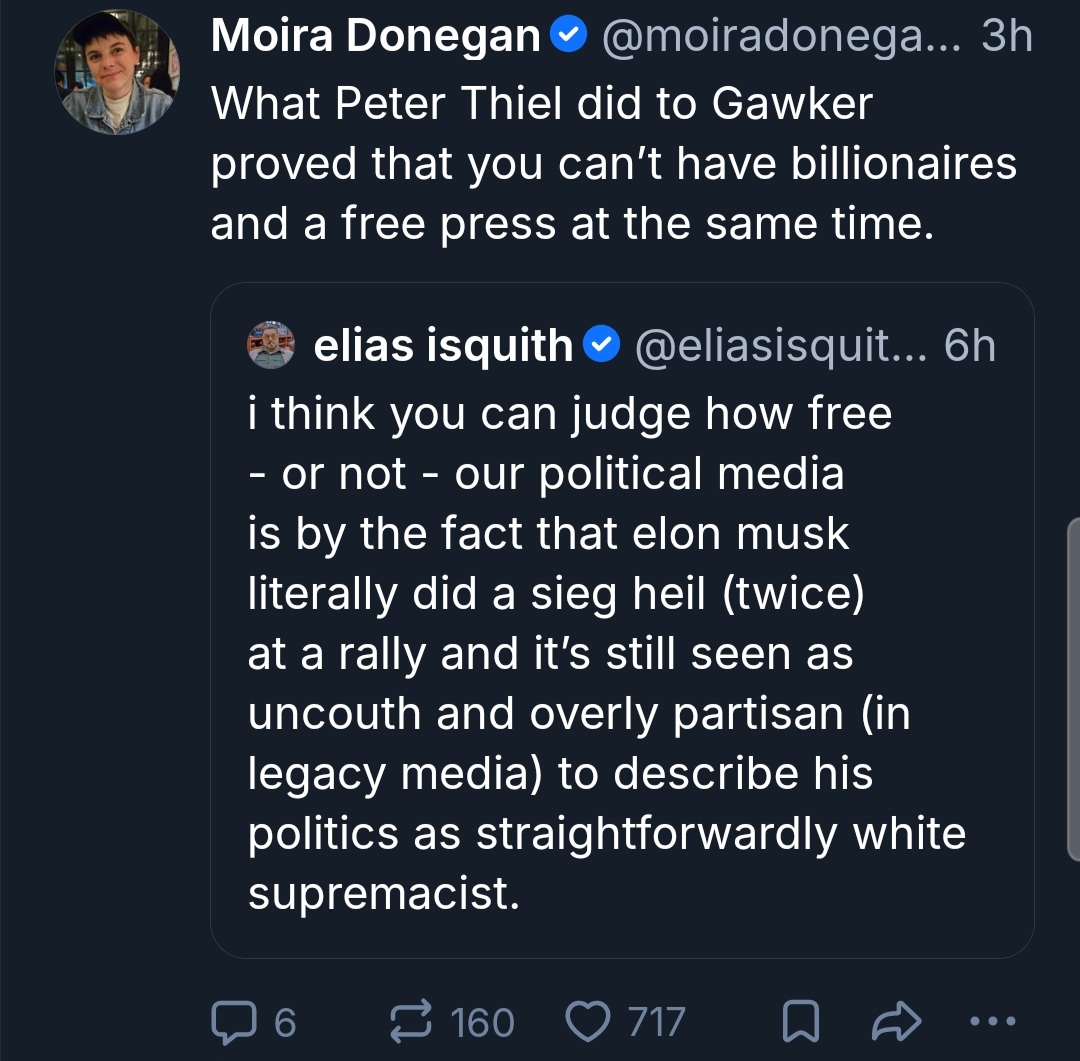Click the 3h timestamp
The width and height of the screenshot is (1080, 1061).
(x=1006, y=37)
